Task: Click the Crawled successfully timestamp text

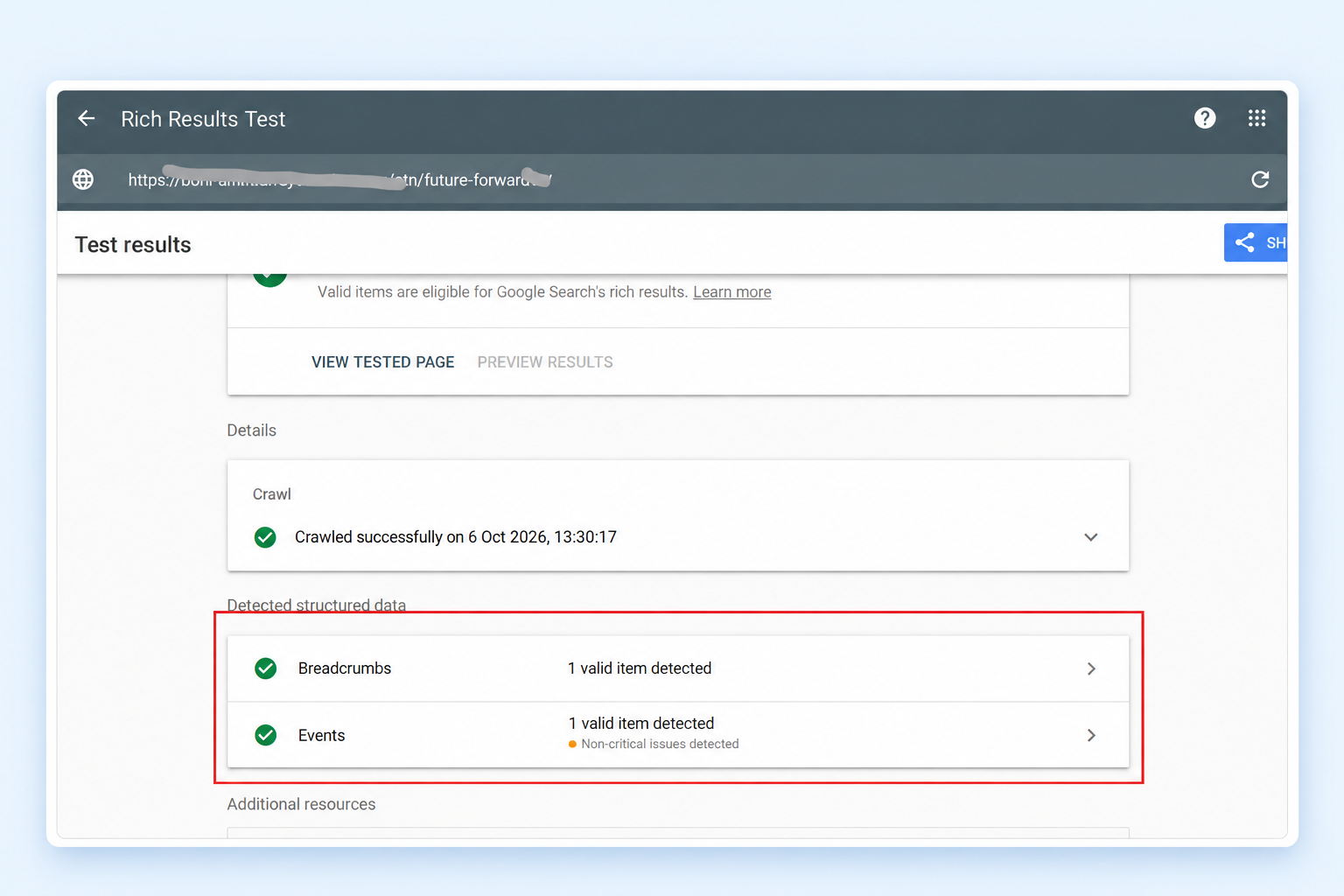Action: click(456, 537)
